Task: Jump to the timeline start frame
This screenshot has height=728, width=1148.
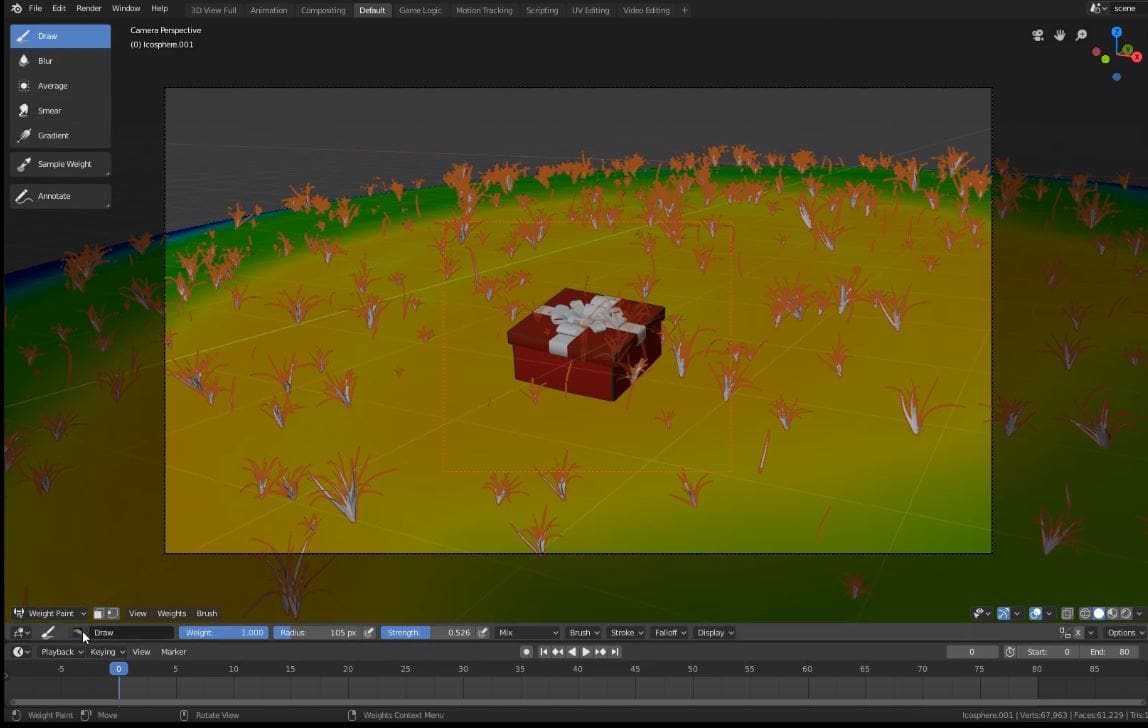Action: pyautogui.click(x=543, y=652)
